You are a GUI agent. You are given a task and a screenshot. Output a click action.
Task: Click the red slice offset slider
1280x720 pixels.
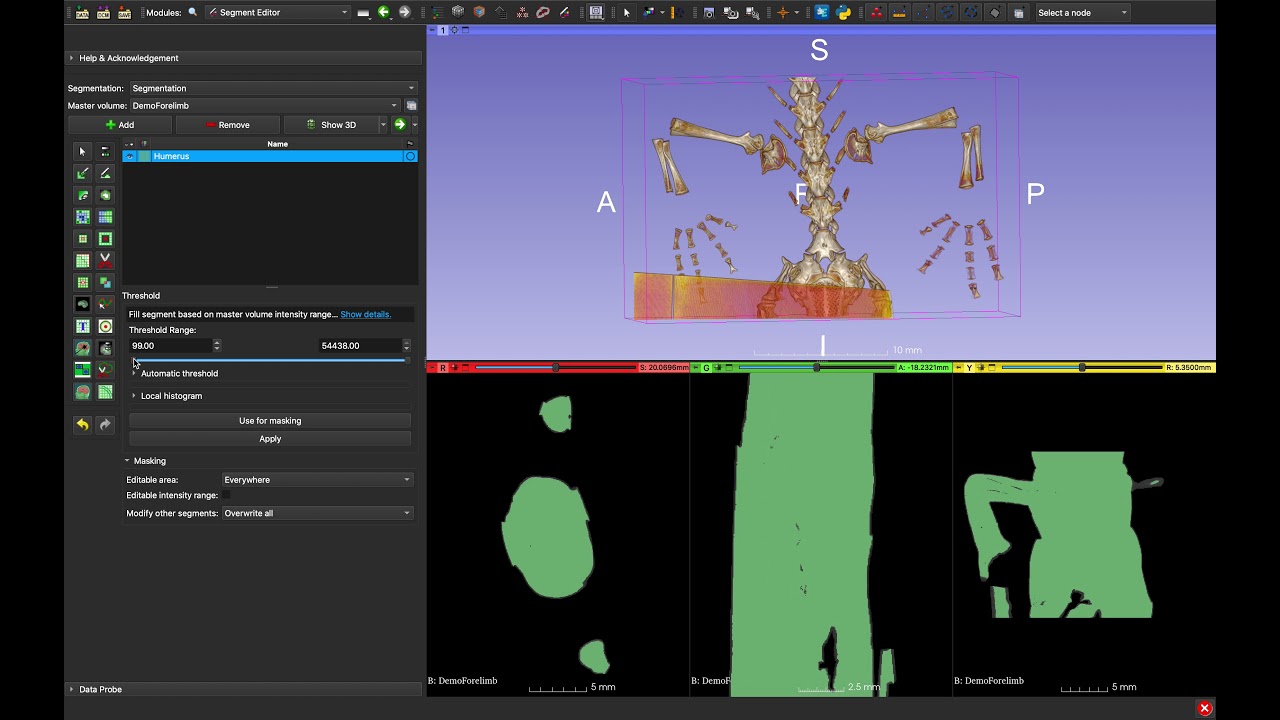555,368
